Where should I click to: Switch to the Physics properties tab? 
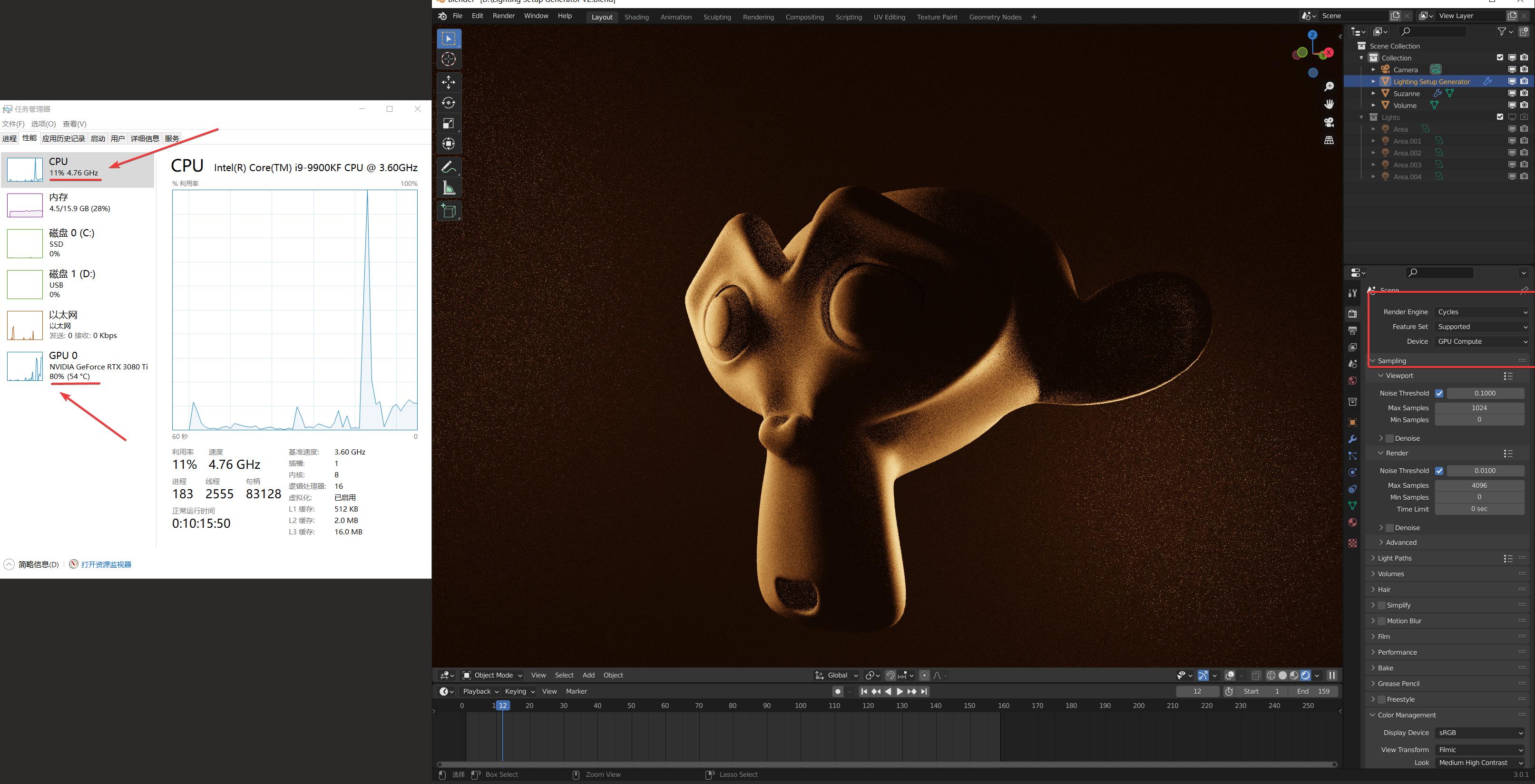[1352, 472]
